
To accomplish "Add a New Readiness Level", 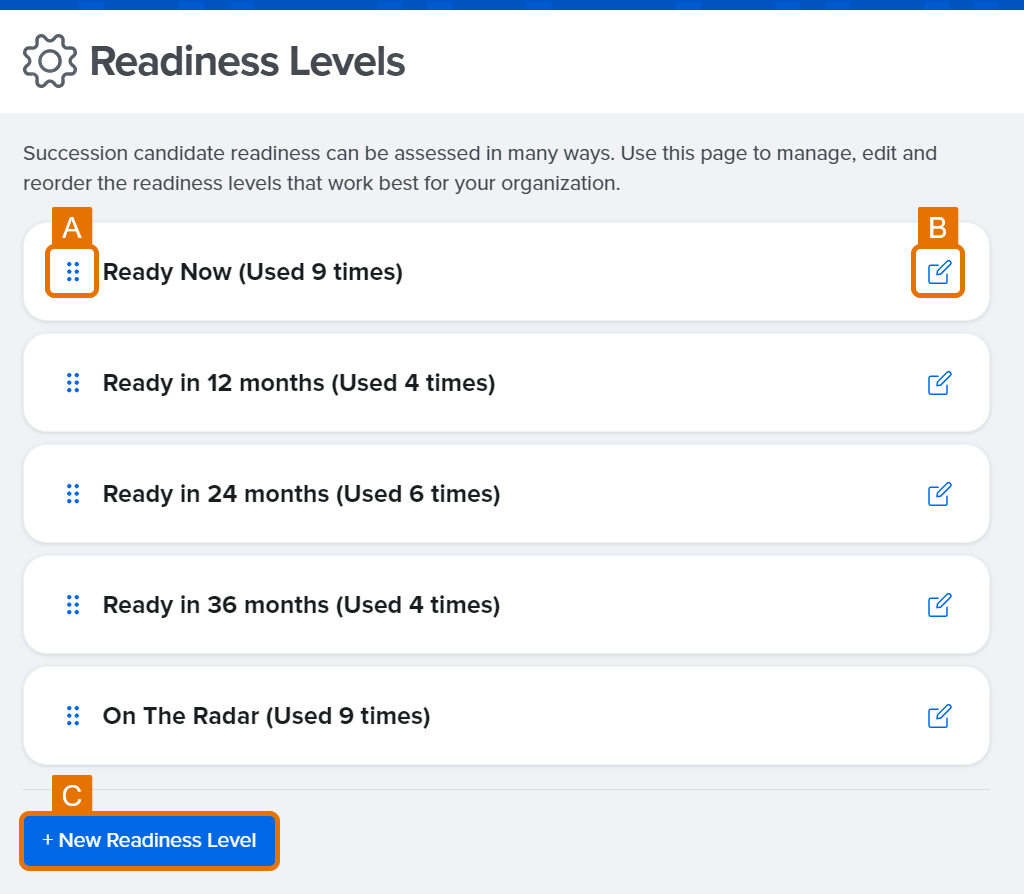I will click(150, 840).
